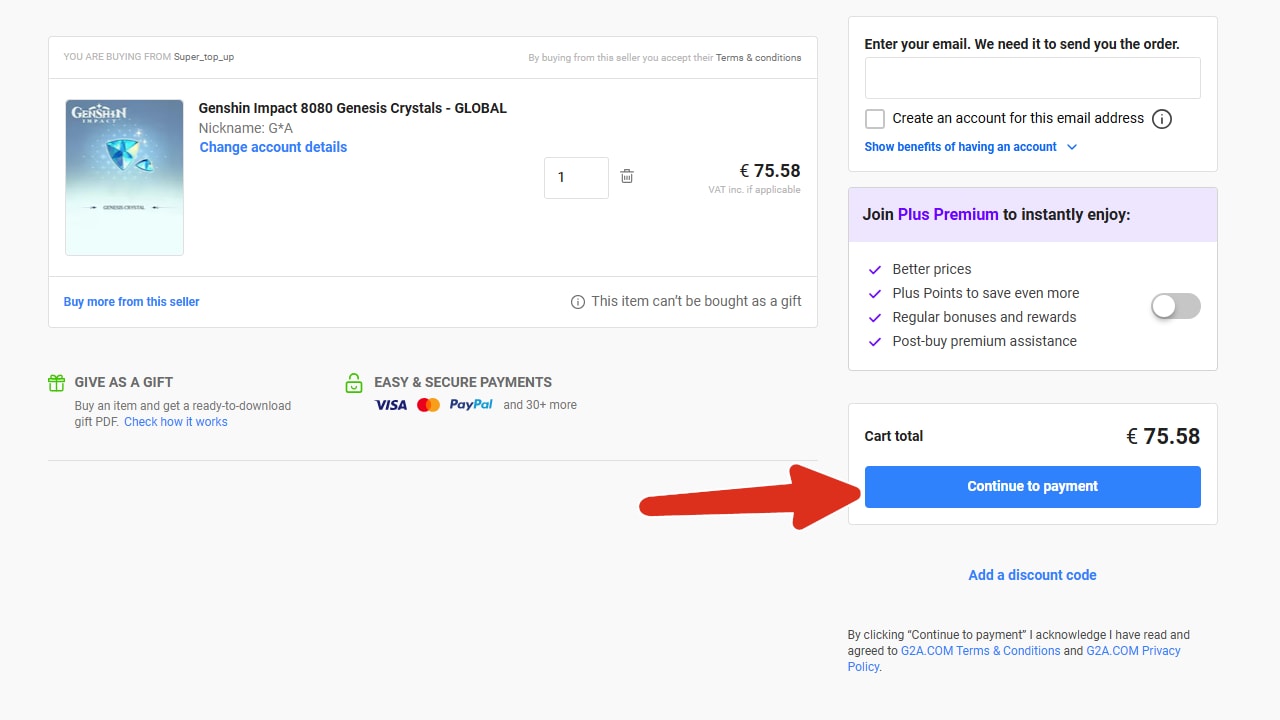Click chevron beside account benefits link
Screen dimensions: 1280x720
coord(1072,147)
